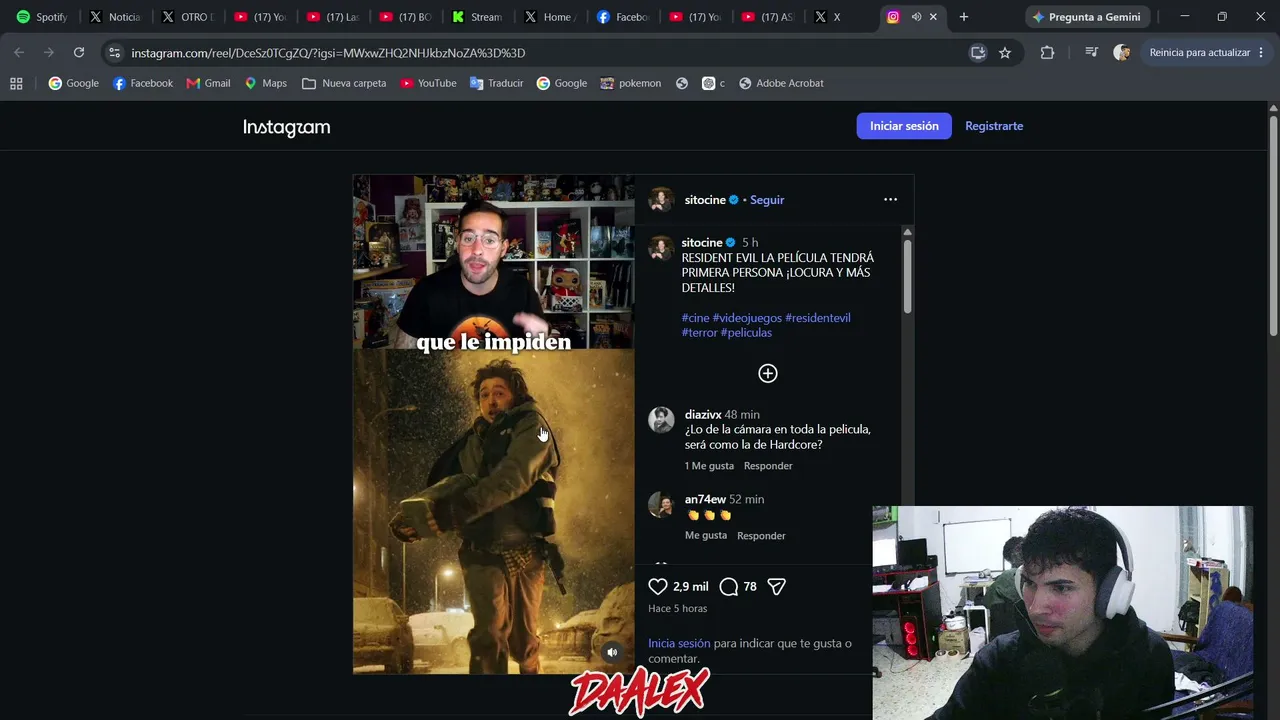Viewport: 1280px width, 720px height.
Task: Open media controls icon in Chrome toolbar
Action: [x=1091, y=53]
